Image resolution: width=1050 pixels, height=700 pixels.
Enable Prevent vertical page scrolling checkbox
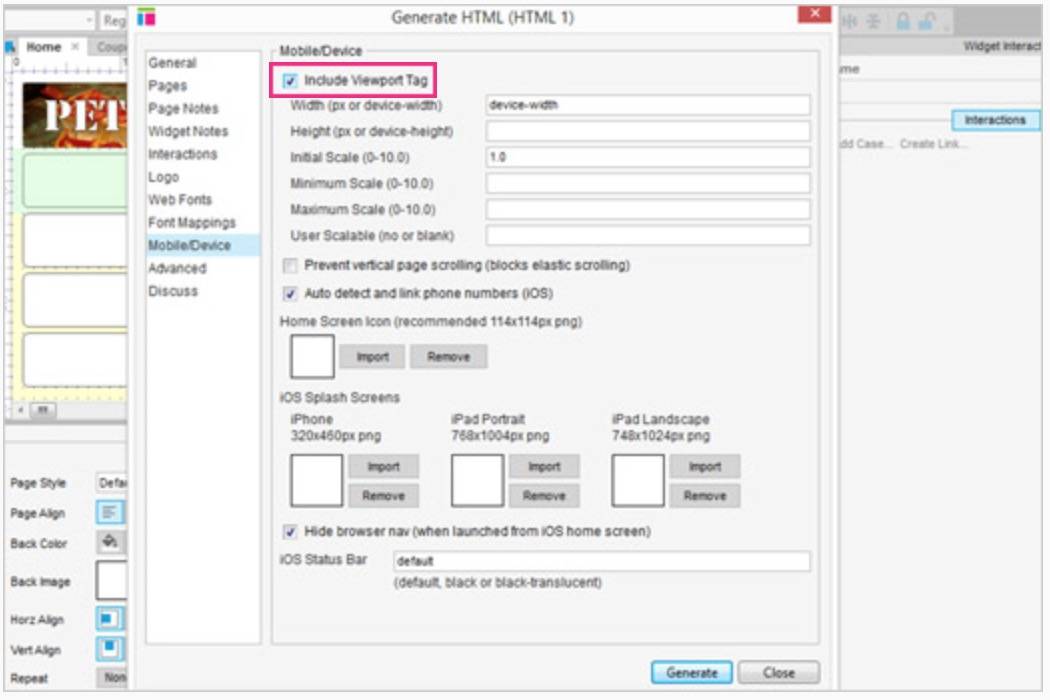290,266
